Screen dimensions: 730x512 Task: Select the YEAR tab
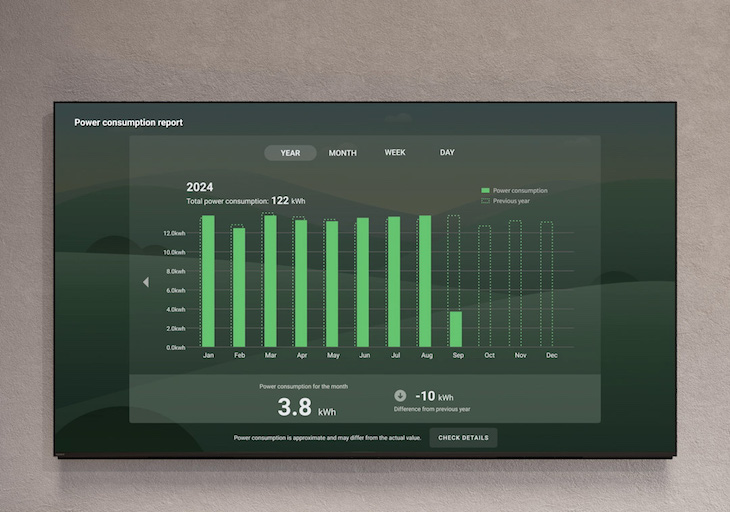point(290,153)
